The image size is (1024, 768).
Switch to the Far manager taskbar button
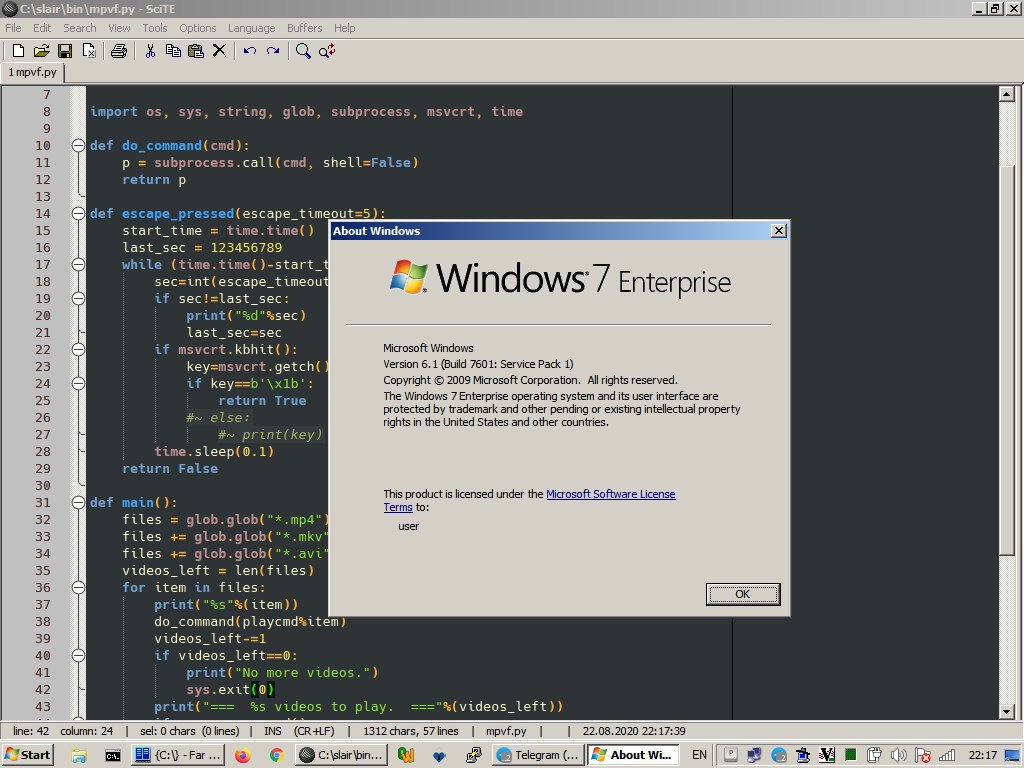178,755
